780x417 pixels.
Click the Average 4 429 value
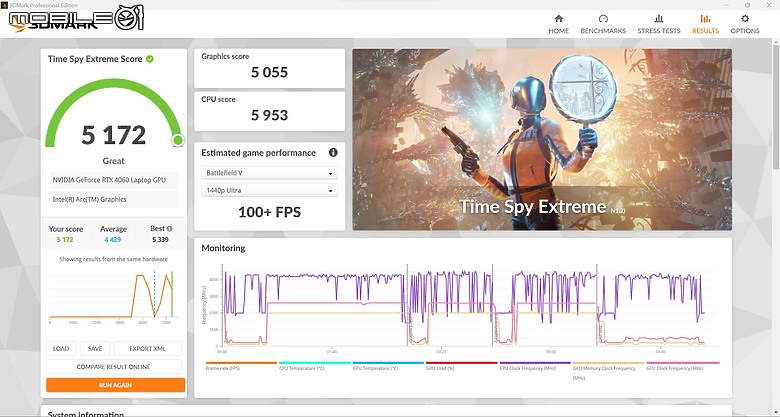click(x=113, y=239)
